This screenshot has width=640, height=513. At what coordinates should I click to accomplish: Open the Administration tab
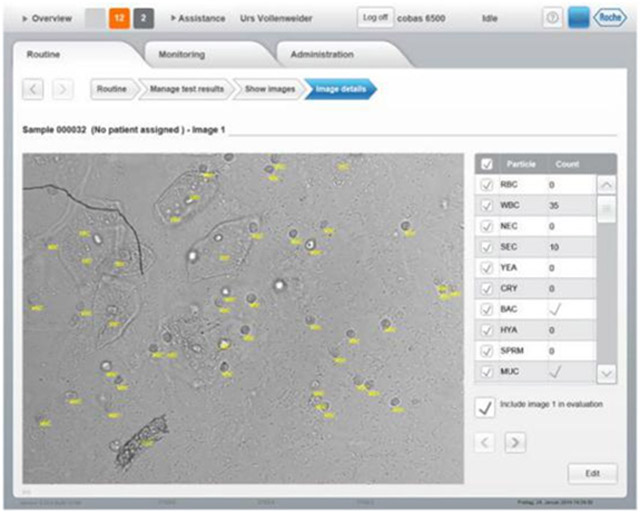pyautogui.click(x=322, y=54)
